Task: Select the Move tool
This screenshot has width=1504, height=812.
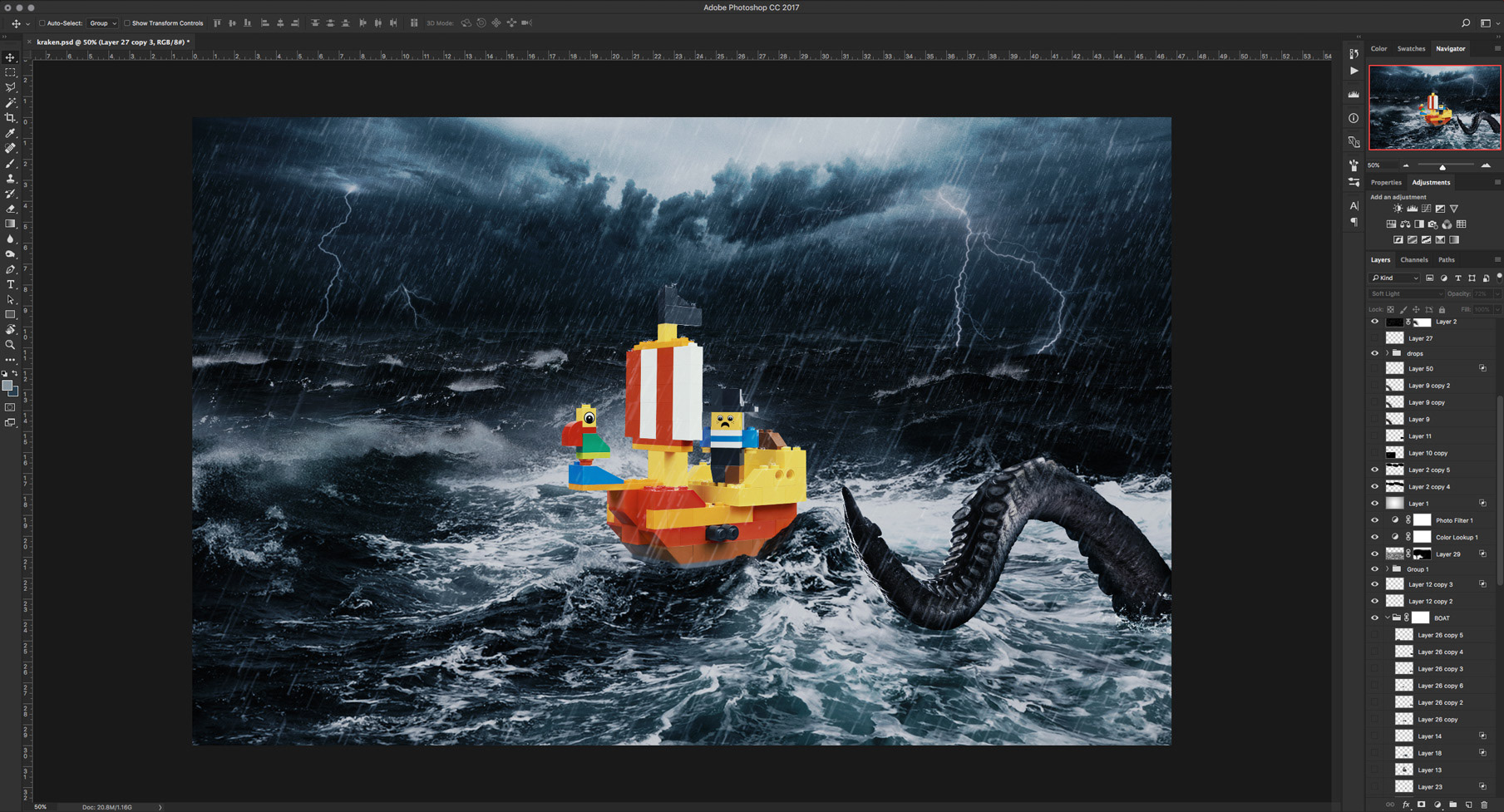Action: coord(11,57)
